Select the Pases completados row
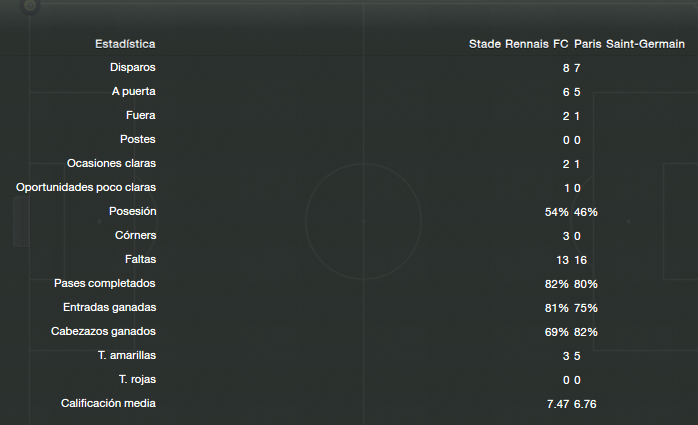 coord(349,284)
